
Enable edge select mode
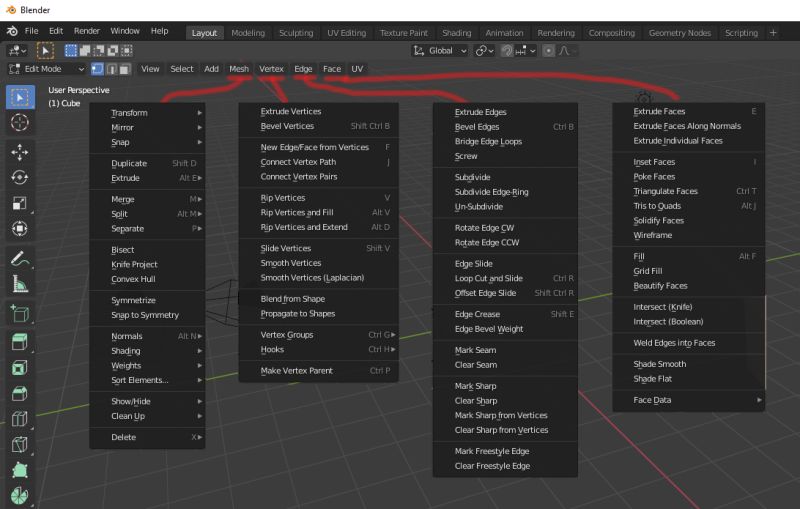111,69
